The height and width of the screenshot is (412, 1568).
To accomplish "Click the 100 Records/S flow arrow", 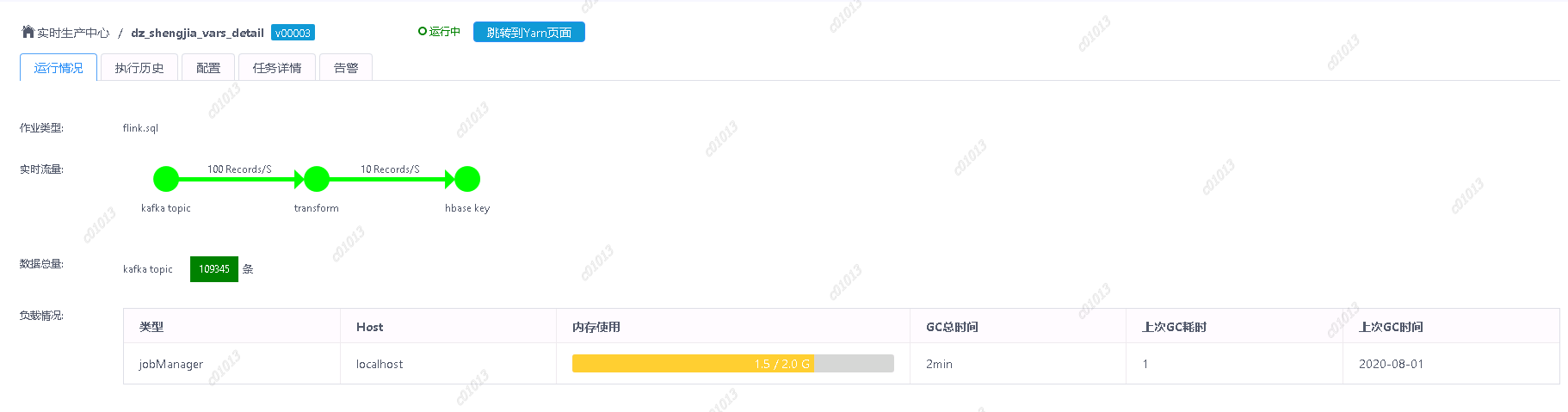I will pos(241,179).
